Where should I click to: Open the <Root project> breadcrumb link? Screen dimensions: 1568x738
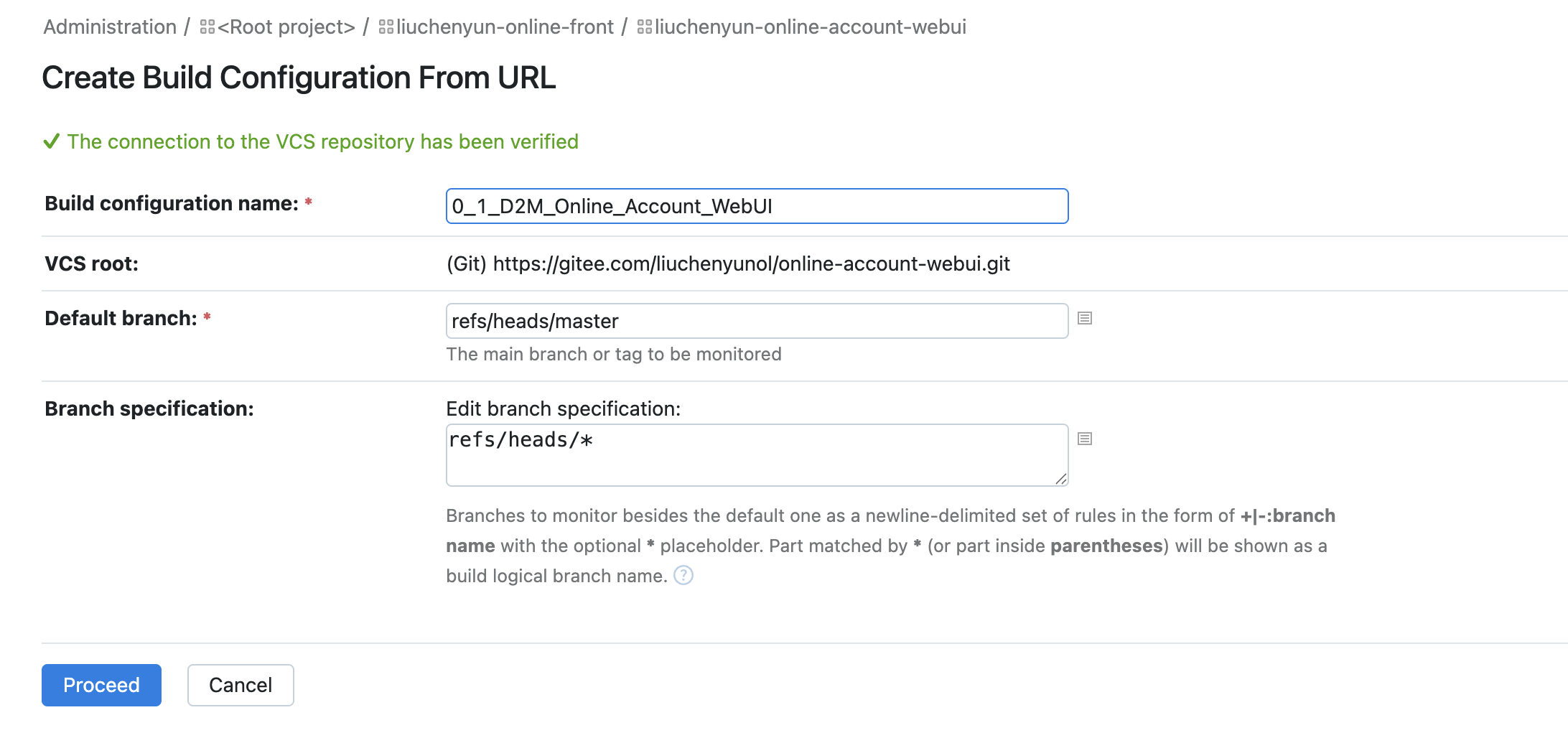tap(286, 27)
